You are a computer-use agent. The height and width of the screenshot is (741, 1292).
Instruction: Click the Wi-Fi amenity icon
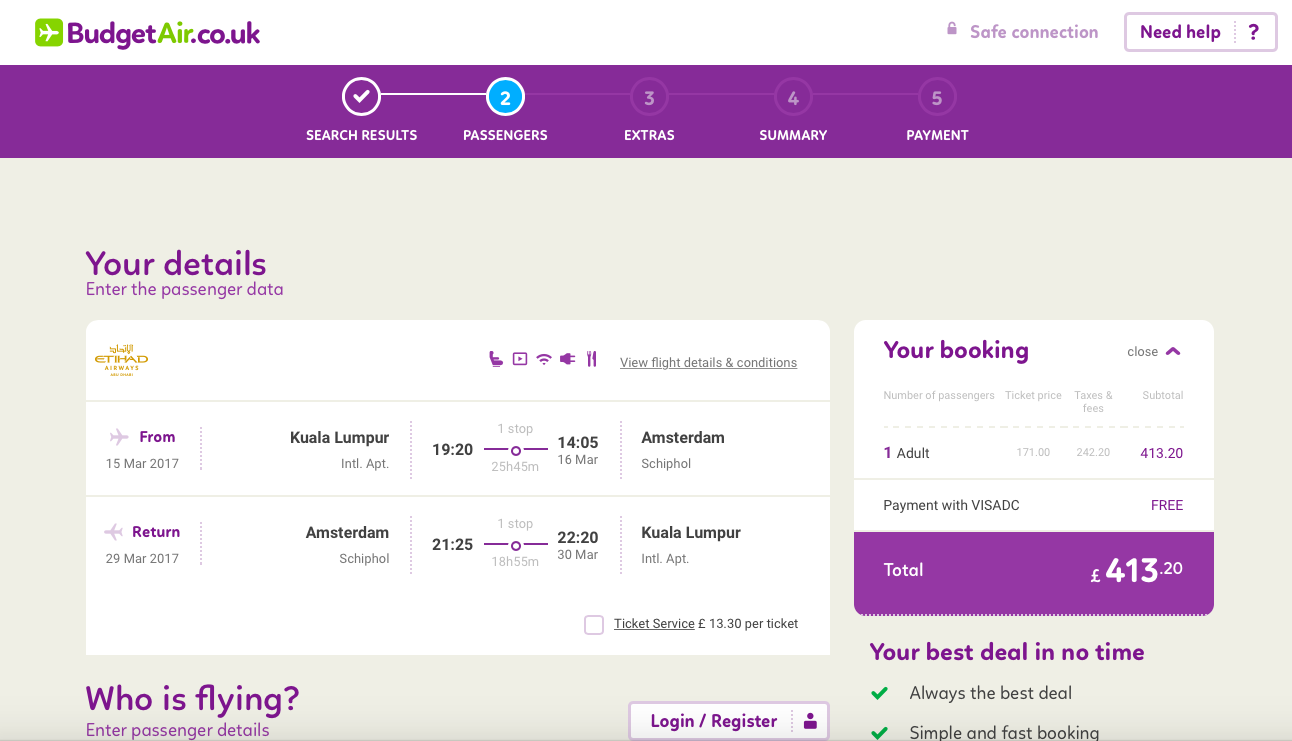[543, 358]
